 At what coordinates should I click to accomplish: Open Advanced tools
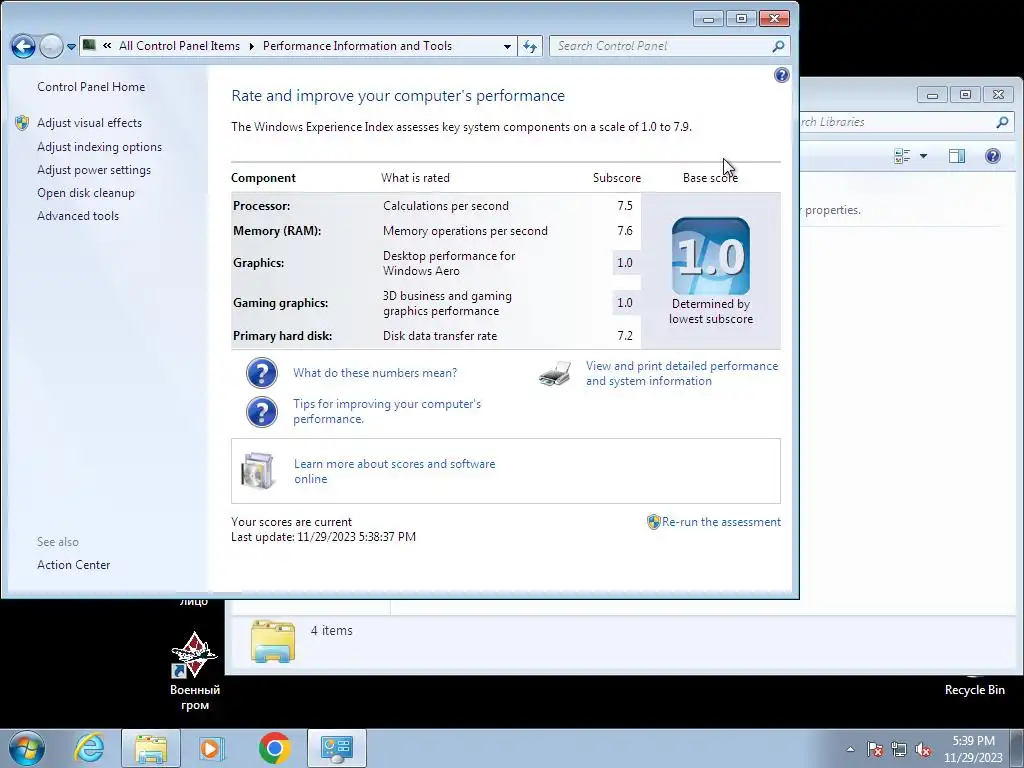pos(78,216)
